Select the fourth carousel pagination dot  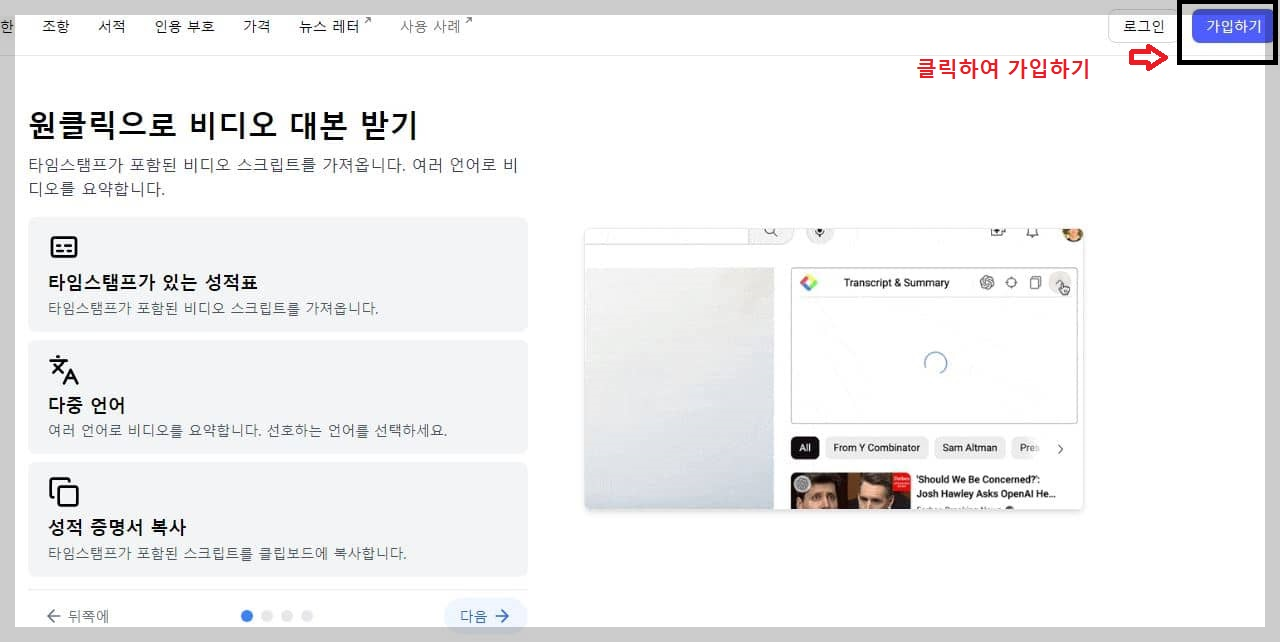307,616
